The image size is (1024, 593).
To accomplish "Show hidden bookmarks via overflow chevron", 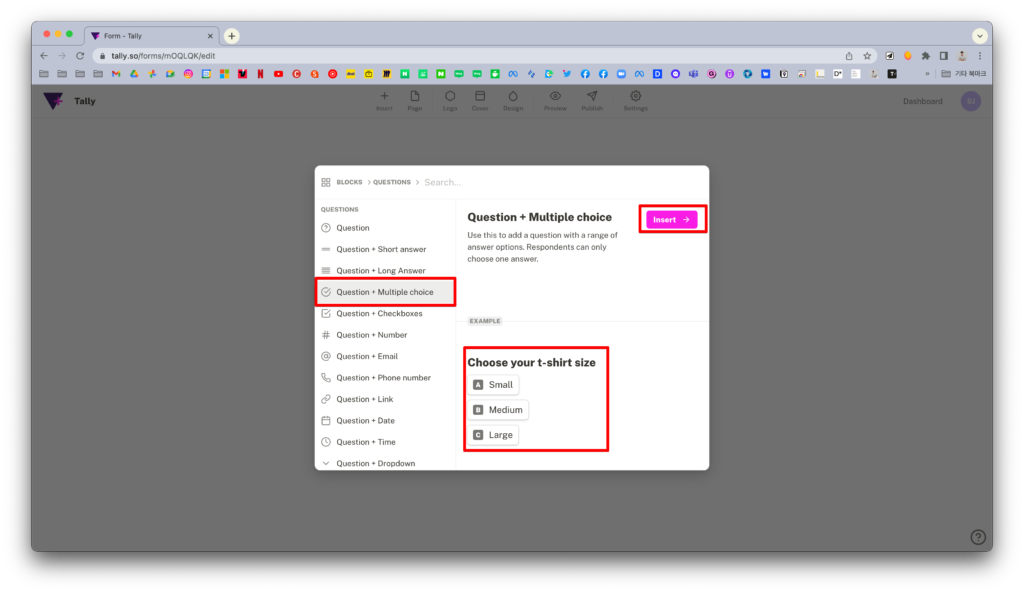I will point(926,74).
